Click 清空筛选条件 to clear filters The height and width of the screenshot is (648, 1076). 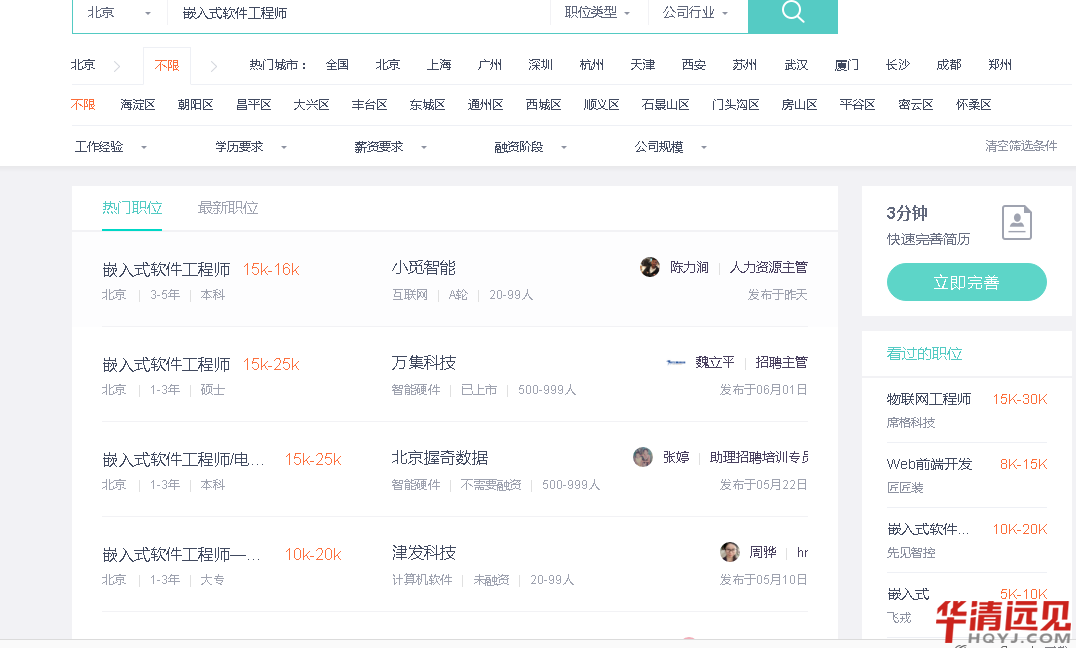click(x=1021, y=146)
